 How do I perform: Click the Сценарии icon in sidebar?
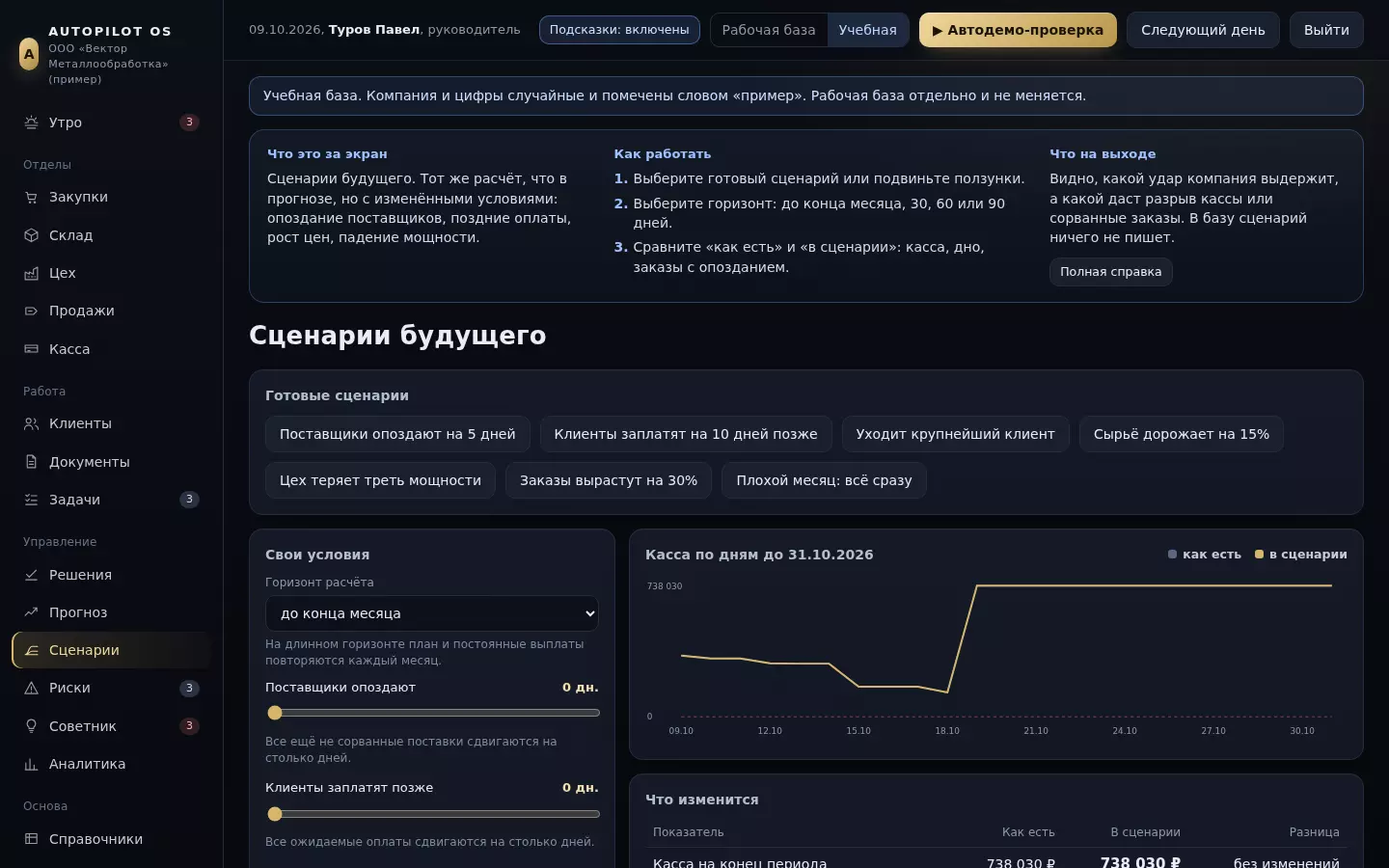click(31, 650)
